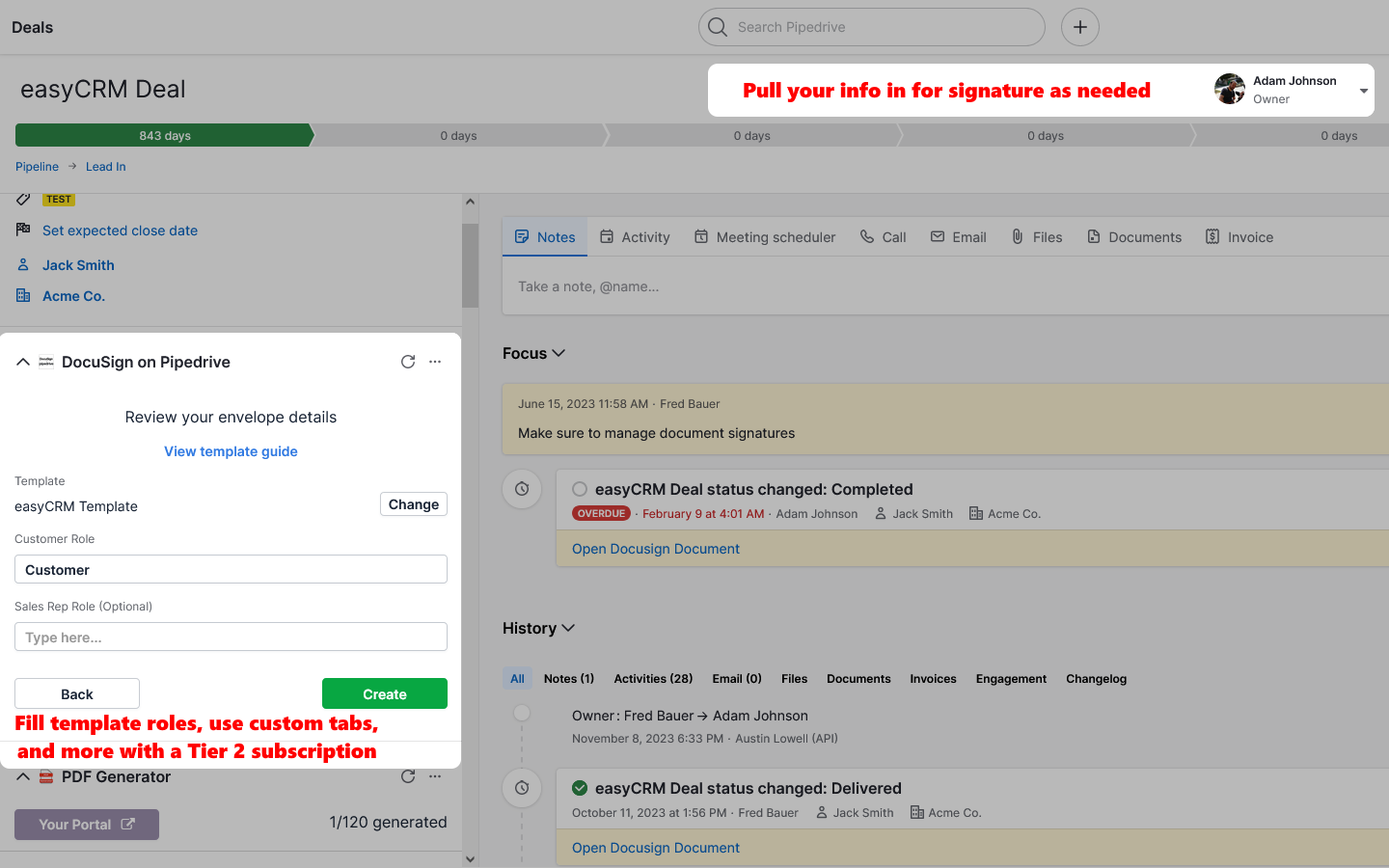Open the Adam Johnson owner dropdown
Image resolution: width=1389 pixels, height=868 pixels.
pos(1366,89)
